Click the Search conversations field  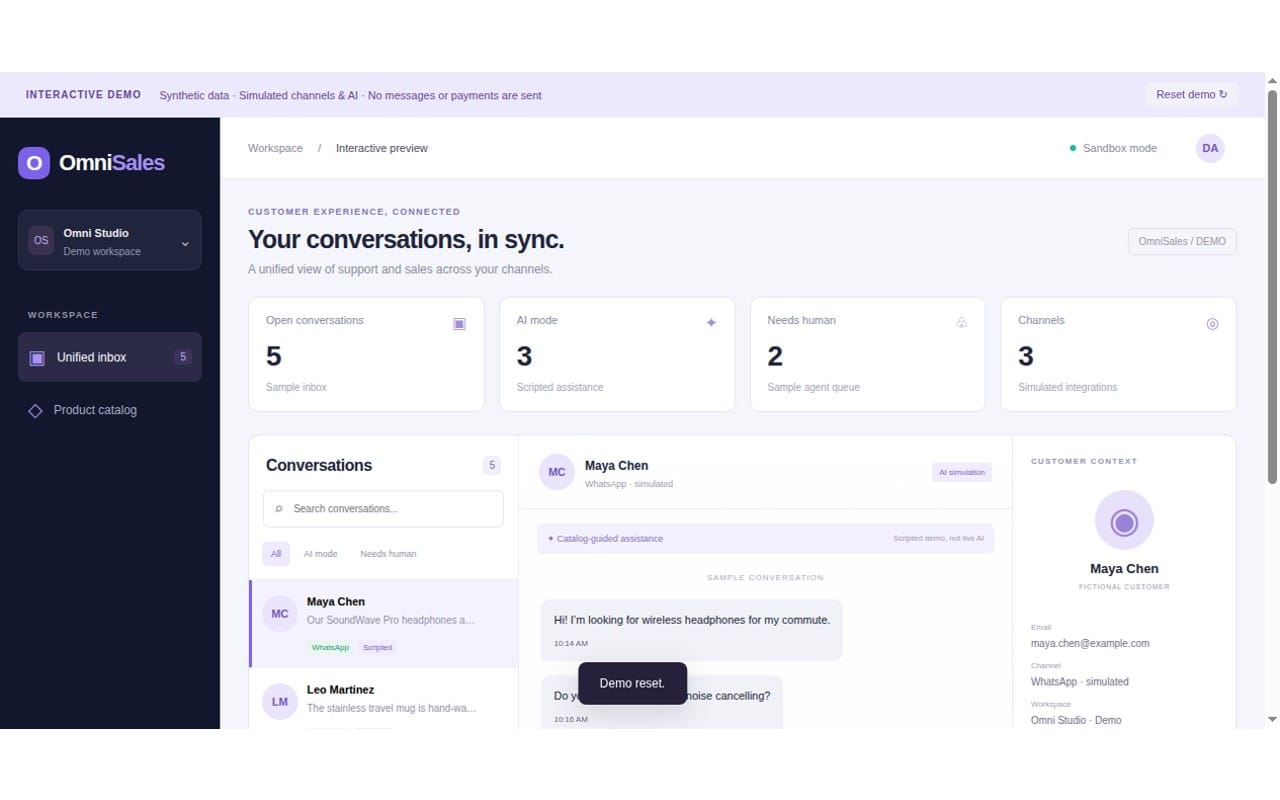click(383, 509)
